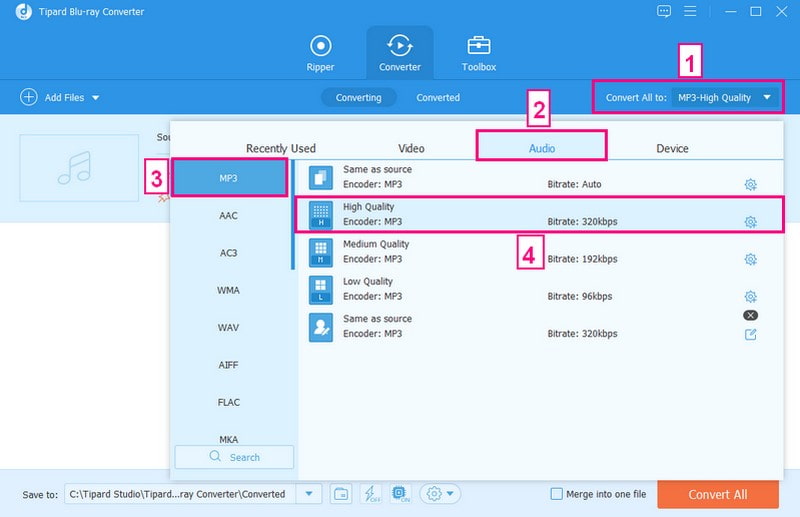The width and height of the screenshot is (800, 517).
Task: Select AC3 format in sidebar
Action: [229, 253]
